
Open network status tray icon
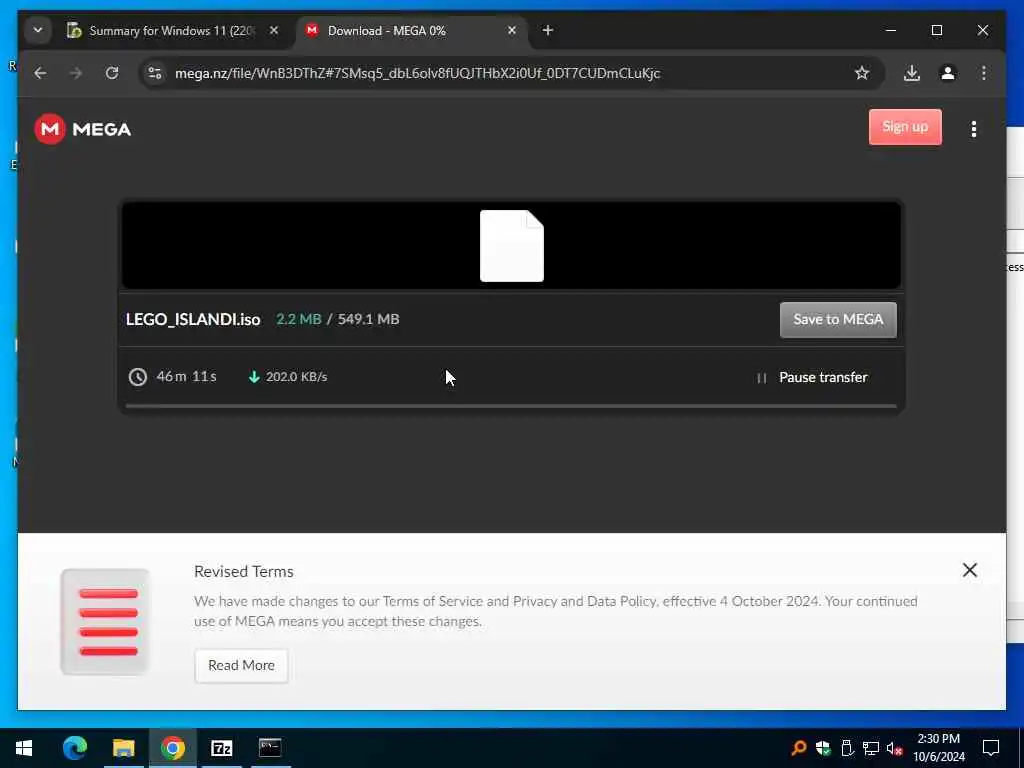pos(871,748)
